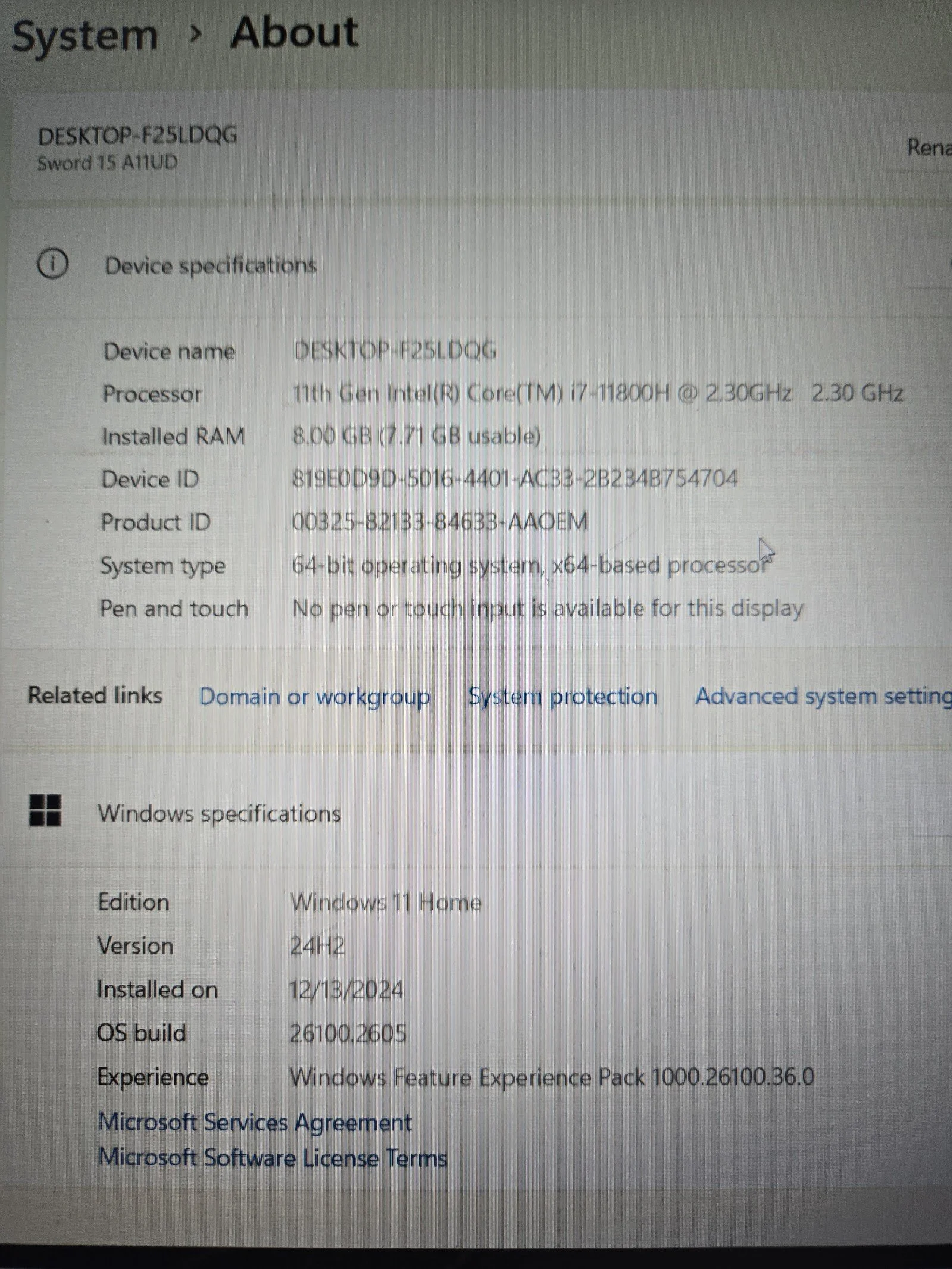Open the Microsoft Services Agreement link
Screen dimensions: 952x1269
pos(255,1122)
